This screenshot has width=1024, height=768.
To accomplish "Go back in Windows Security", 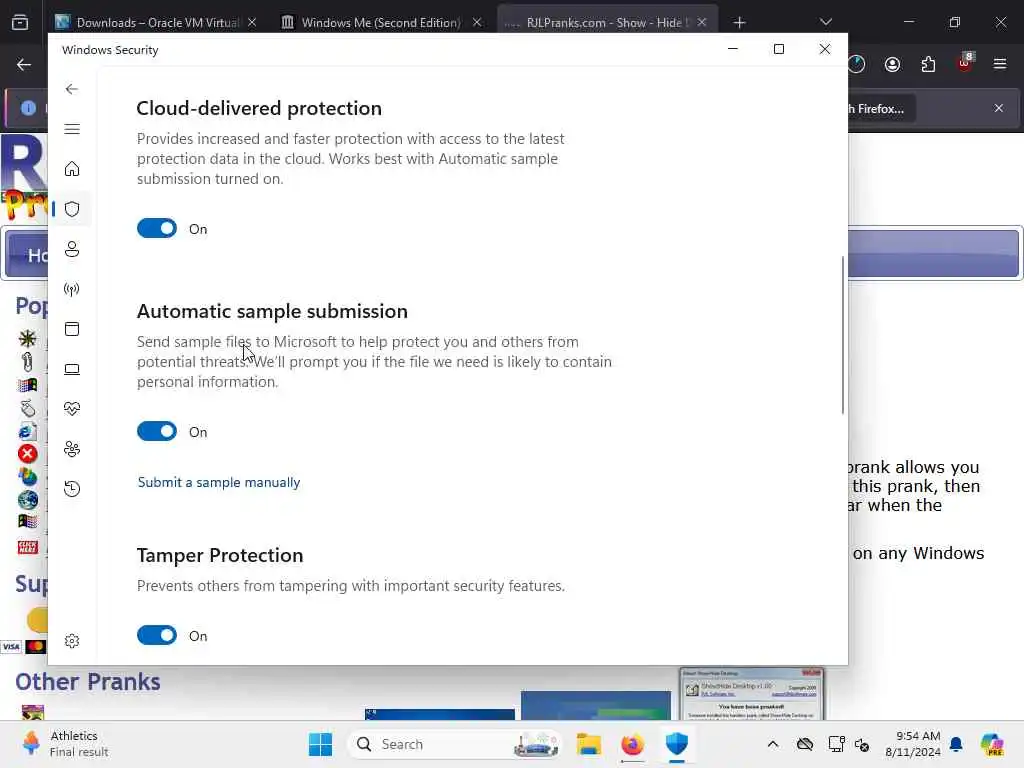I will pos(72,89).
